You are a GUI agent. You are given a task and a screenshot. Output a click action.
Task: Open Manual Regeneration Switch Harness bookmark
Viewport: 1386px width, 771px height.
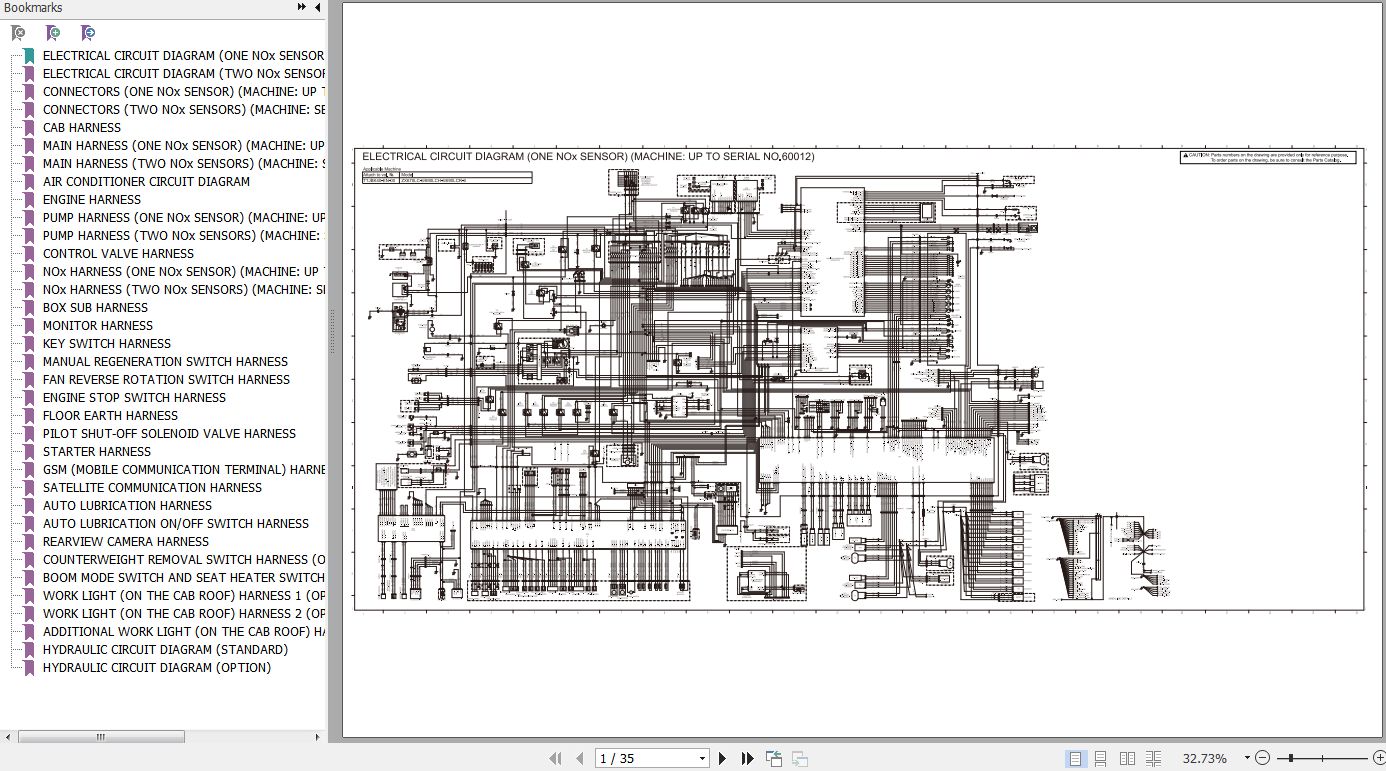165,362
